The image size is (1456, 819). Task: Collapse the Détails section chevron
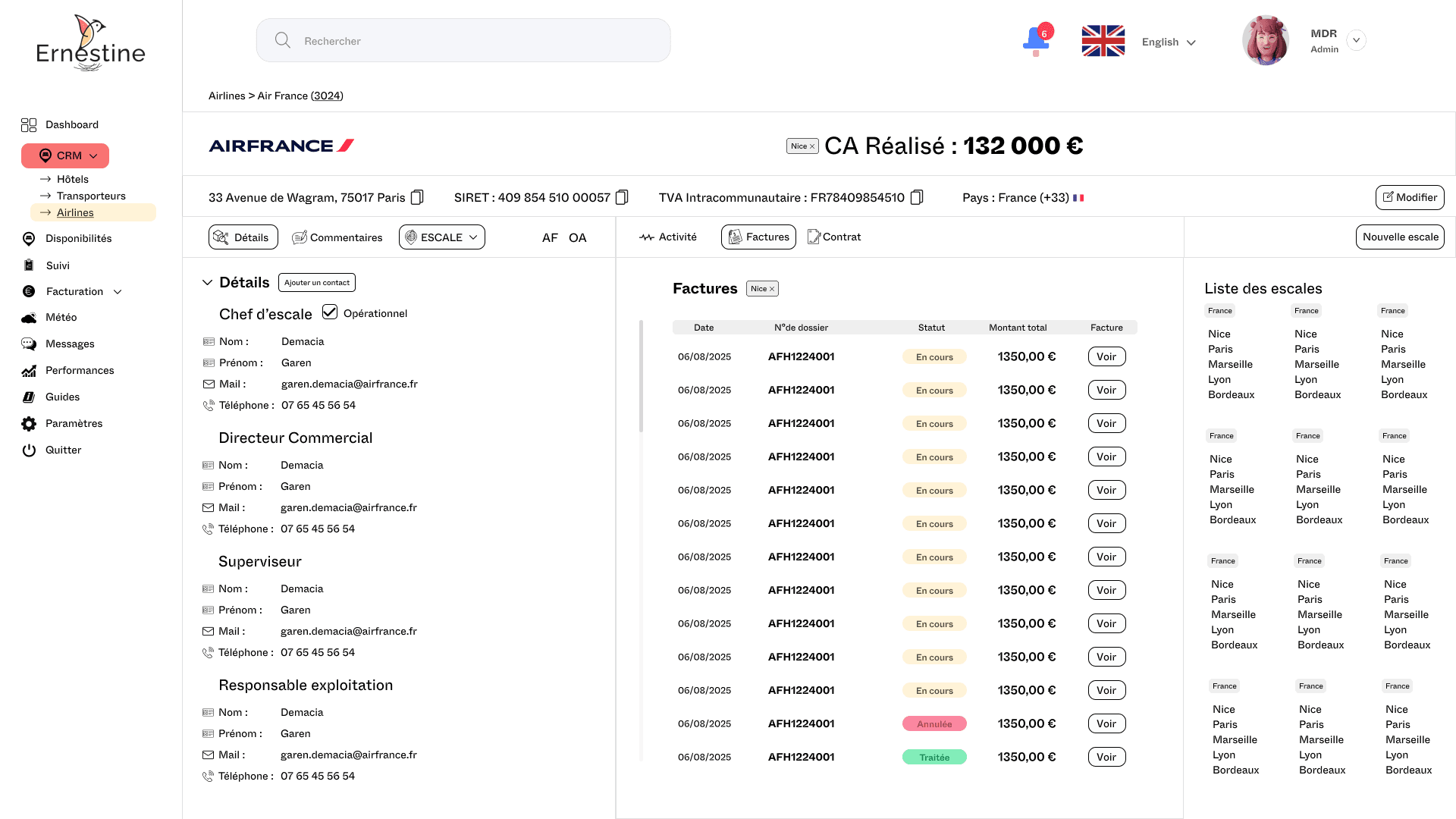(207, 282)
